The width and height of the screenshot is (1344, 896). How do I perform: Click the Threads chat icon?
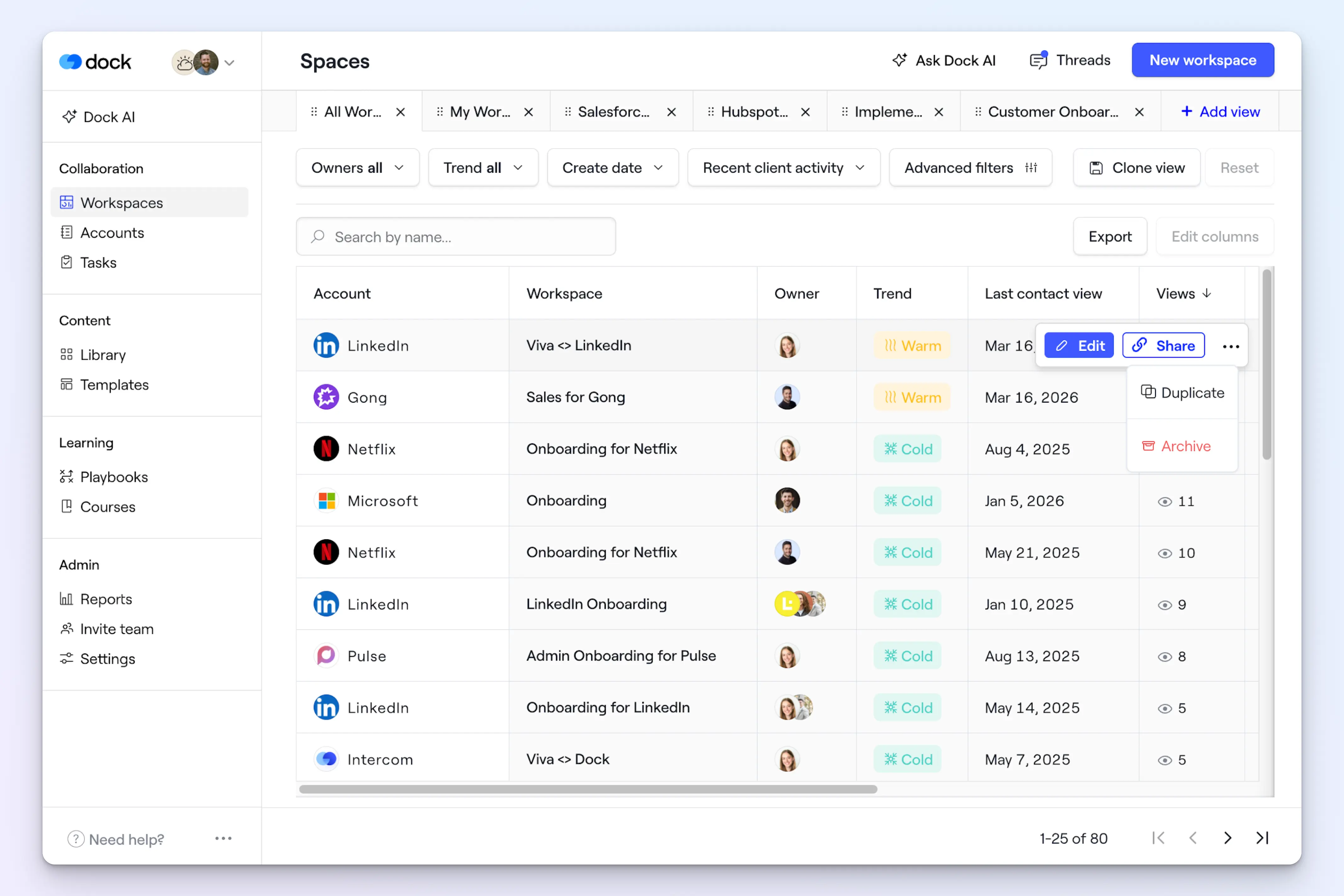click(1038, 60)
